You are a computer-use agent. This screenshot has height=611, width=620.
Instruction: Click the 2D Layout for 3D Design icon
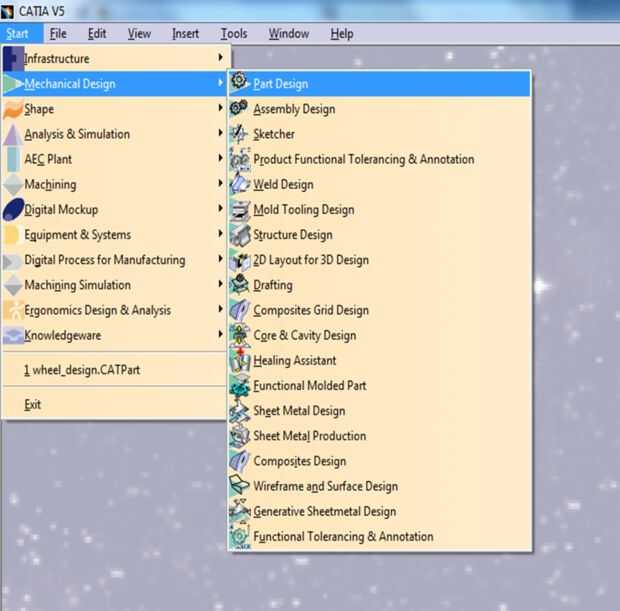click(239, 260)
